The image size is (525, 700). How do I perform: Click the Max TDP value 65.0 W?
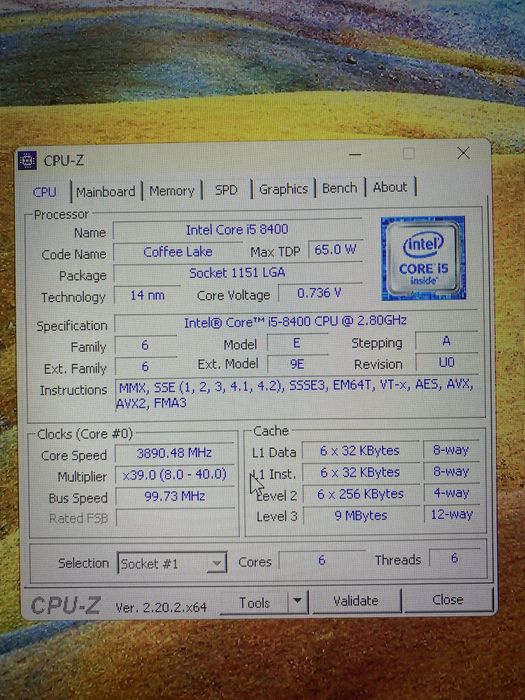pos(335,250)
